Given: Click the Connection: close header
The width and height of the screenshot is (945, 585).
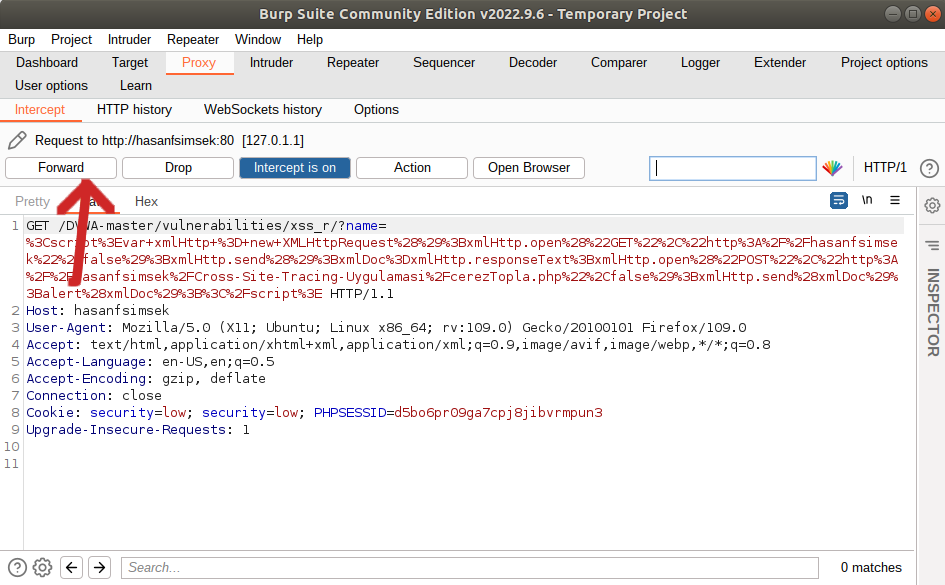Looking at the screenshot, I should click(x=94, y=396).
